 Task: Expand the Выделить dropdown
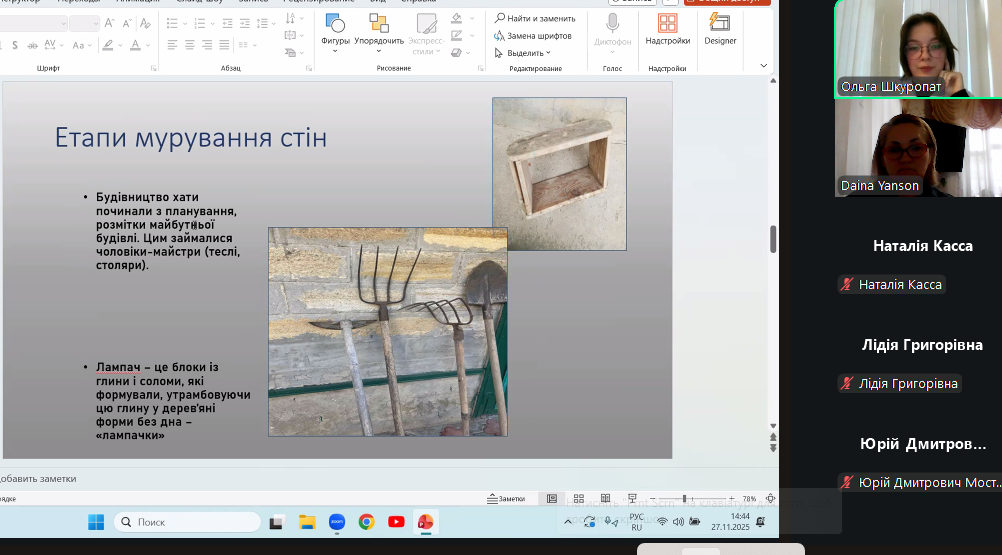pos(529,53)
